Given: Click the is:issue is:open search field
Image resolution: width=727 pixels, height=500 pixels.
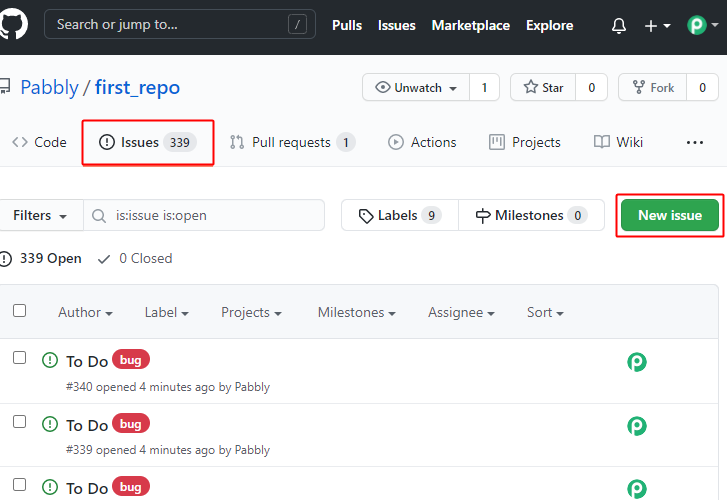Looking at the screenshot, I should click(204, 215).
